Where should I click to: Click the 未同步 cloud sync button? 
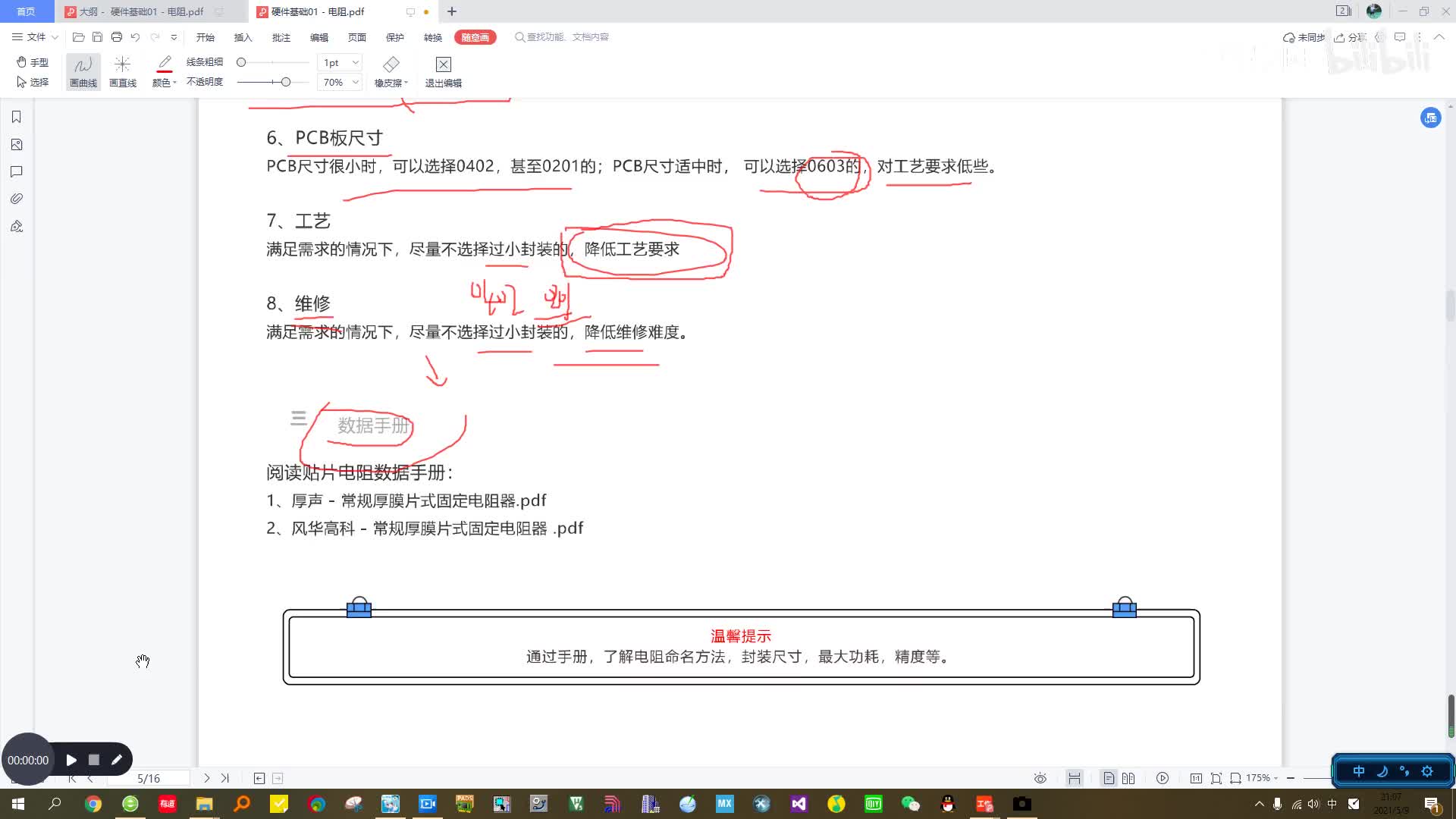click(1304, 37)
